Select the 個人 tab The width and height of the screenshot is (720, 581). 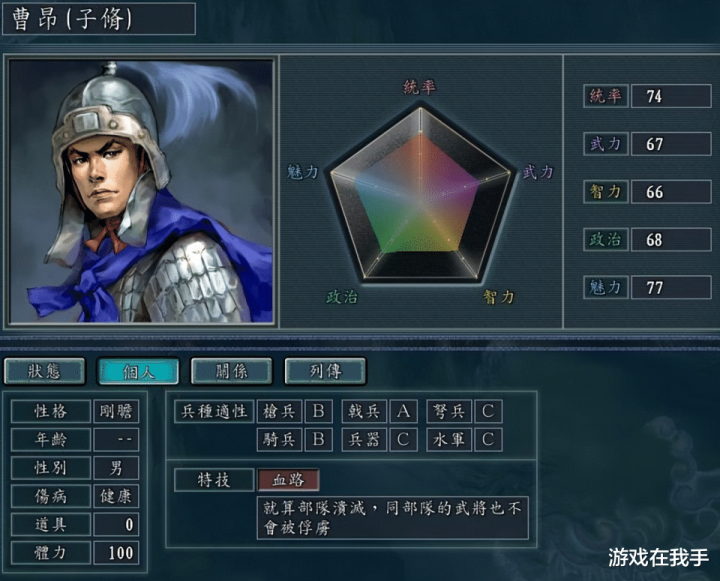pos(138,371)
